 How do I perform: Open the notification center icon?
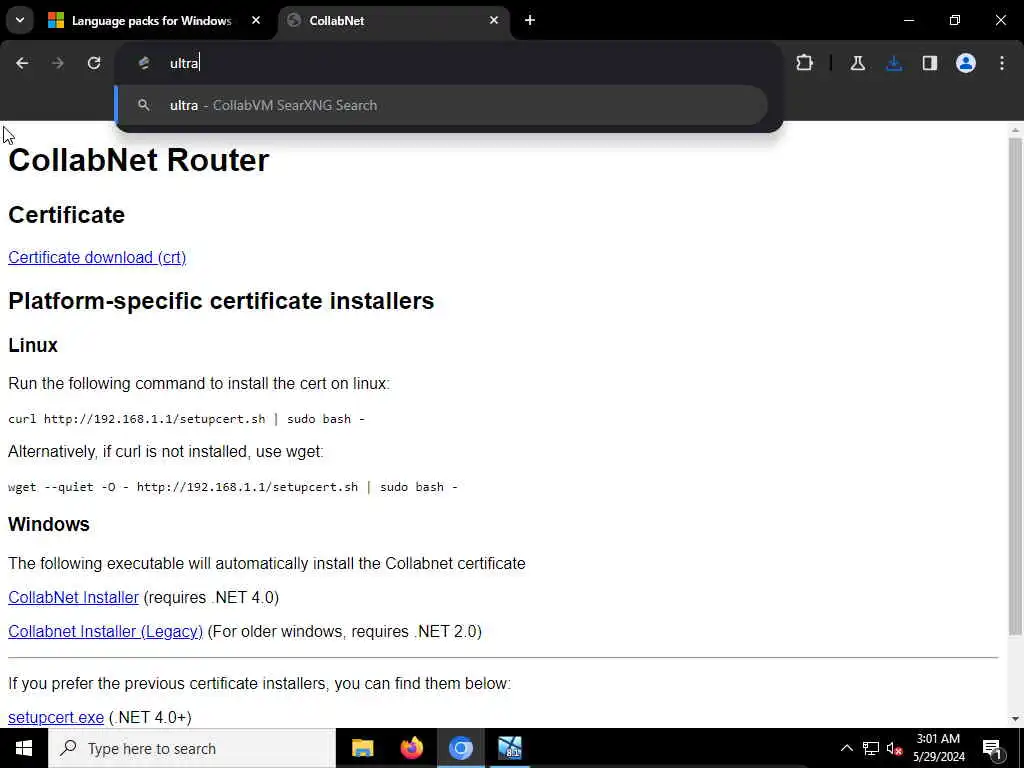(x=991, y=748)
